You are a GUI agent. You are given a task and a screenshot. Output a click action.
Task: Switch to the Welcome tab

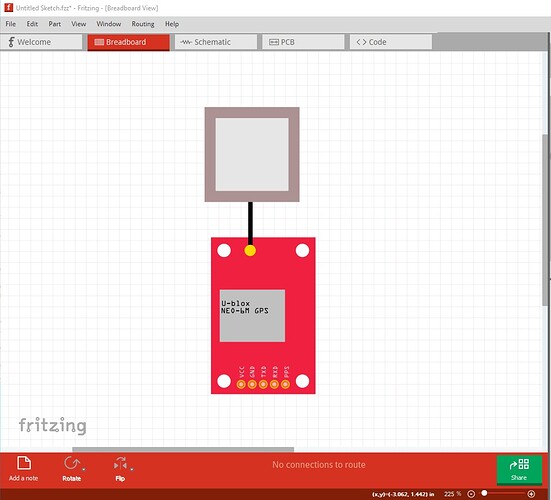click(x=41, y=42)
